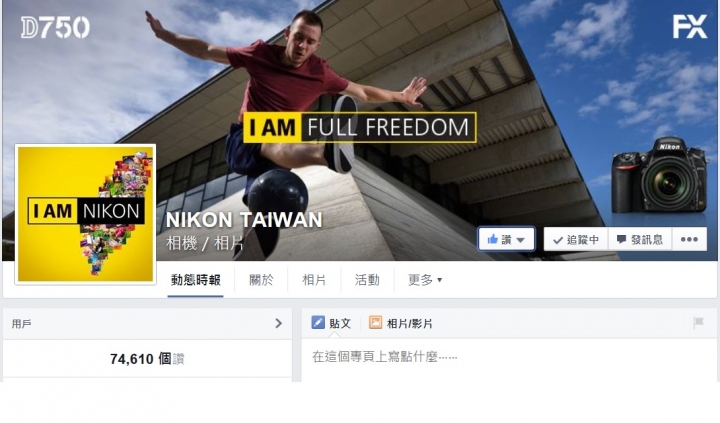The height and width of the screenshot is (423, 720).
Task: Select the 活動 tab
Action: tap(367, 280)
